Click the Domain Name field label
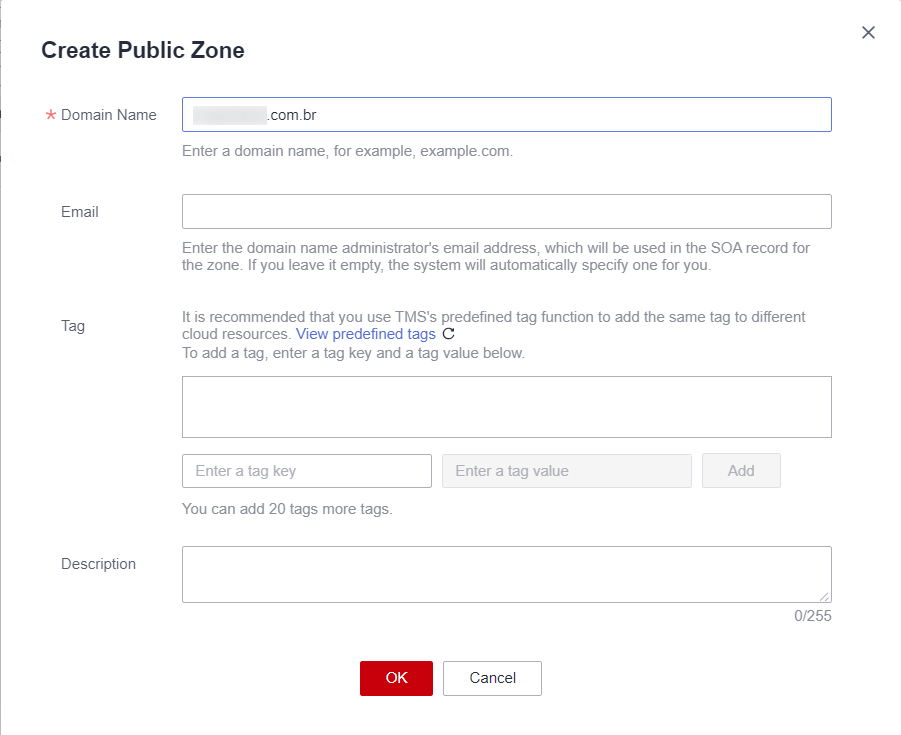 tap(108, 115)
